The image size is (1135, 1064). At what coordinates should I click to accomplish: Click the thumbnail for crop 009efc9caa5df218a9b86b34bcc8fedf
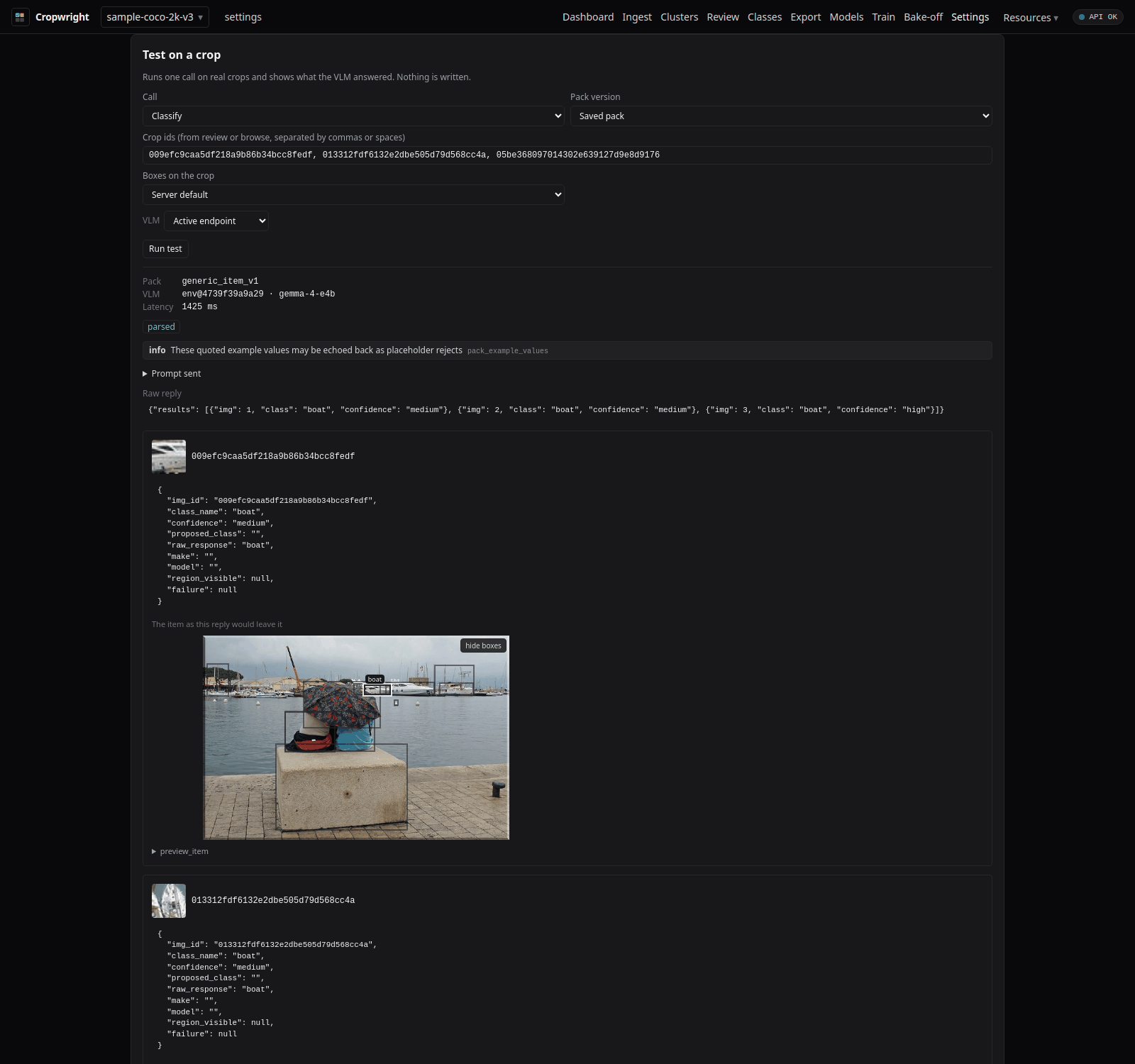tap(169, 457)
